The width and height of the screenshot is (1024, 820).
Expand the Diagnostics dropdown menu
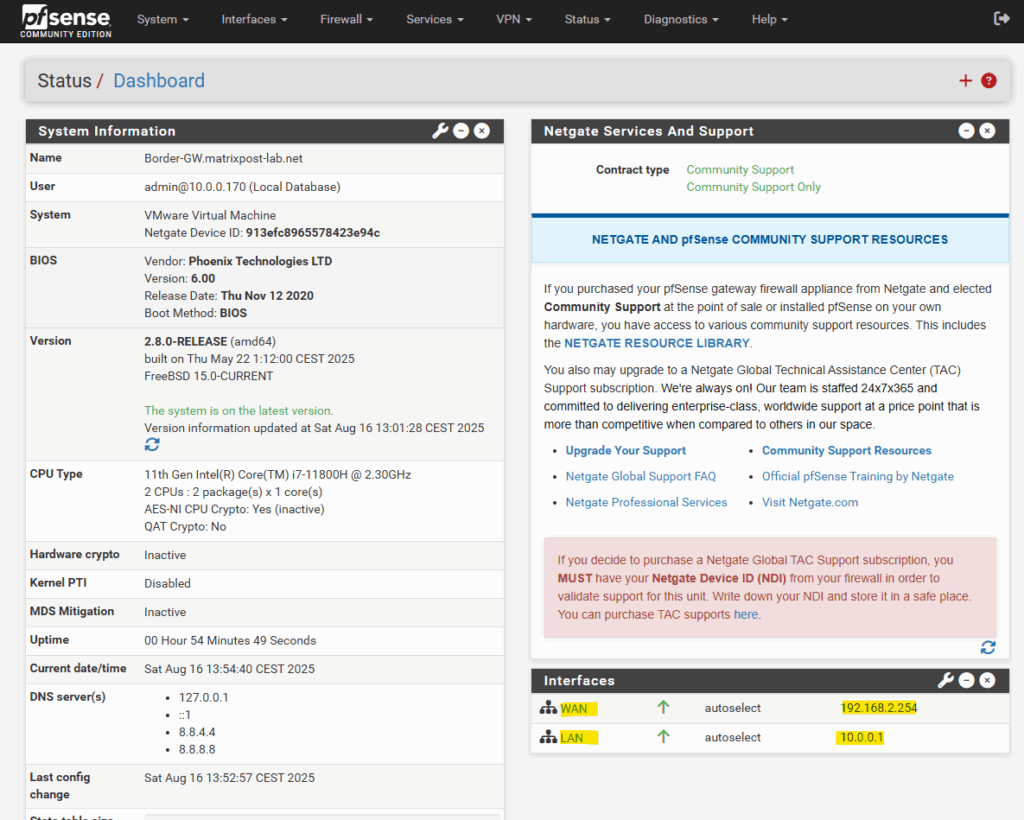(x=680, y=20)
